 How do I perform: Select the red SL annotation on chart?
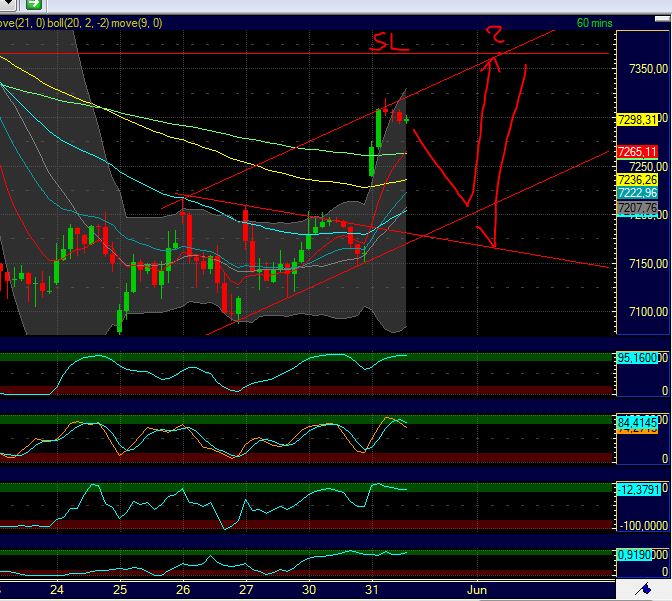[x=384, y=42]
